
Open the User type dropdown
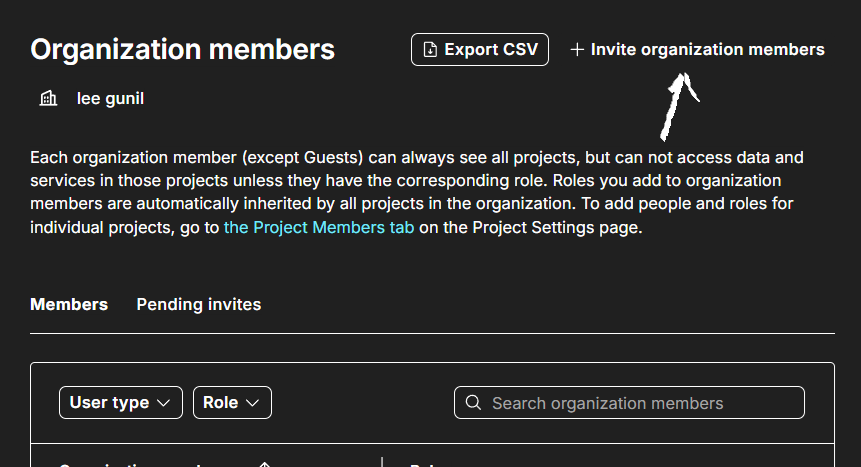121,403
